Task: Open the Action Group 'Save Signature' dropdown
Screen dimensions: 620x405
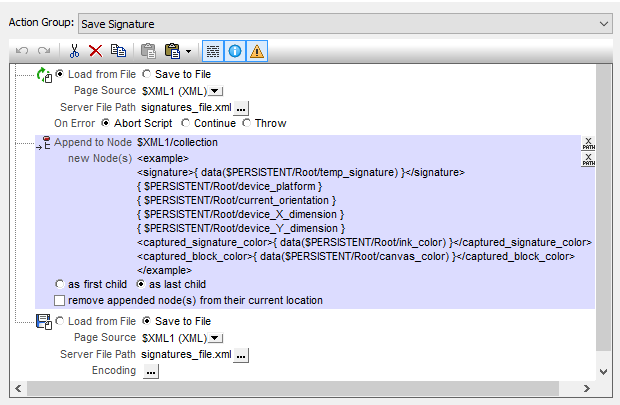Action: tap(601, 22)
